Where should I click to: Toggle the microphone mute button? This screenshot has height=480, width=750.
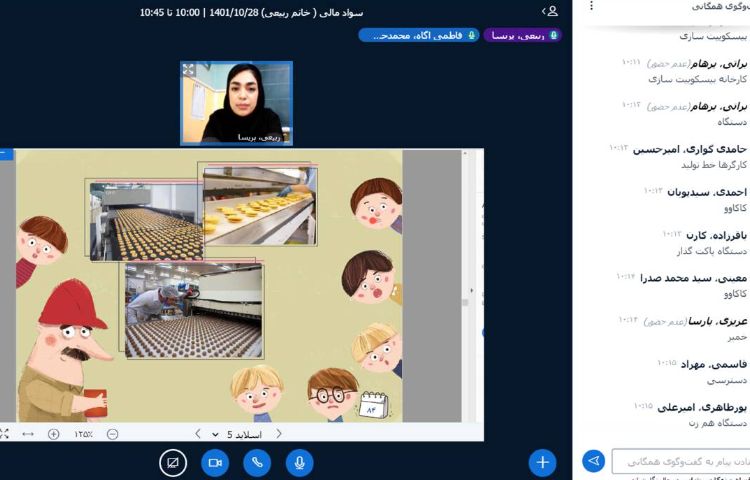[299, 463]
